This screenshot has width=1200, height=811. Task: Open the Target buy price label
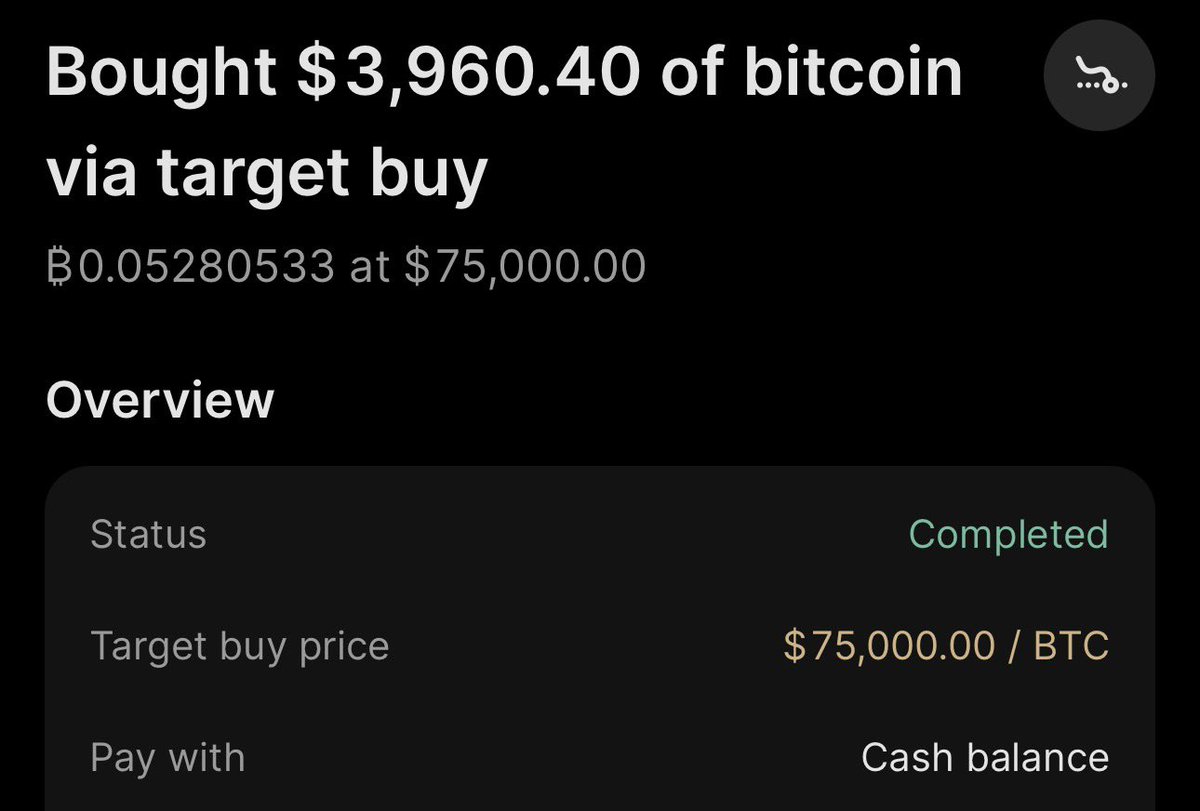click(x=239, y=647)
